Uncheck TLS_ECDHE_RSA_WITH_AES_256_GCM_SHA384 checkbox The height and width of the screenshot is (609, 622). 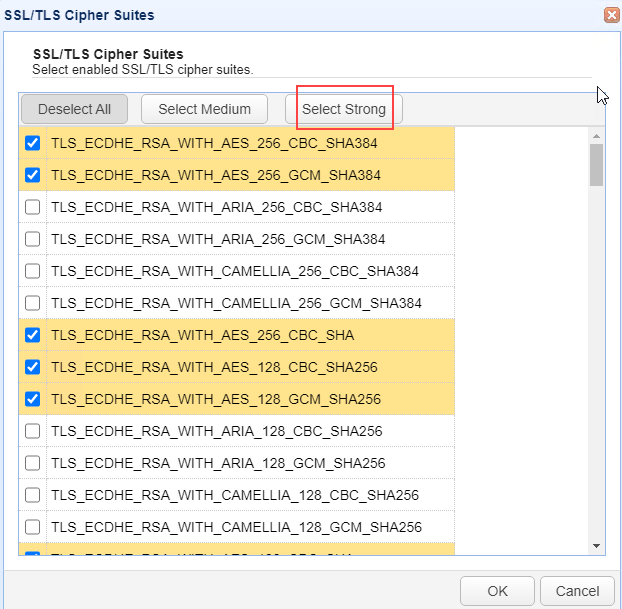33,175
